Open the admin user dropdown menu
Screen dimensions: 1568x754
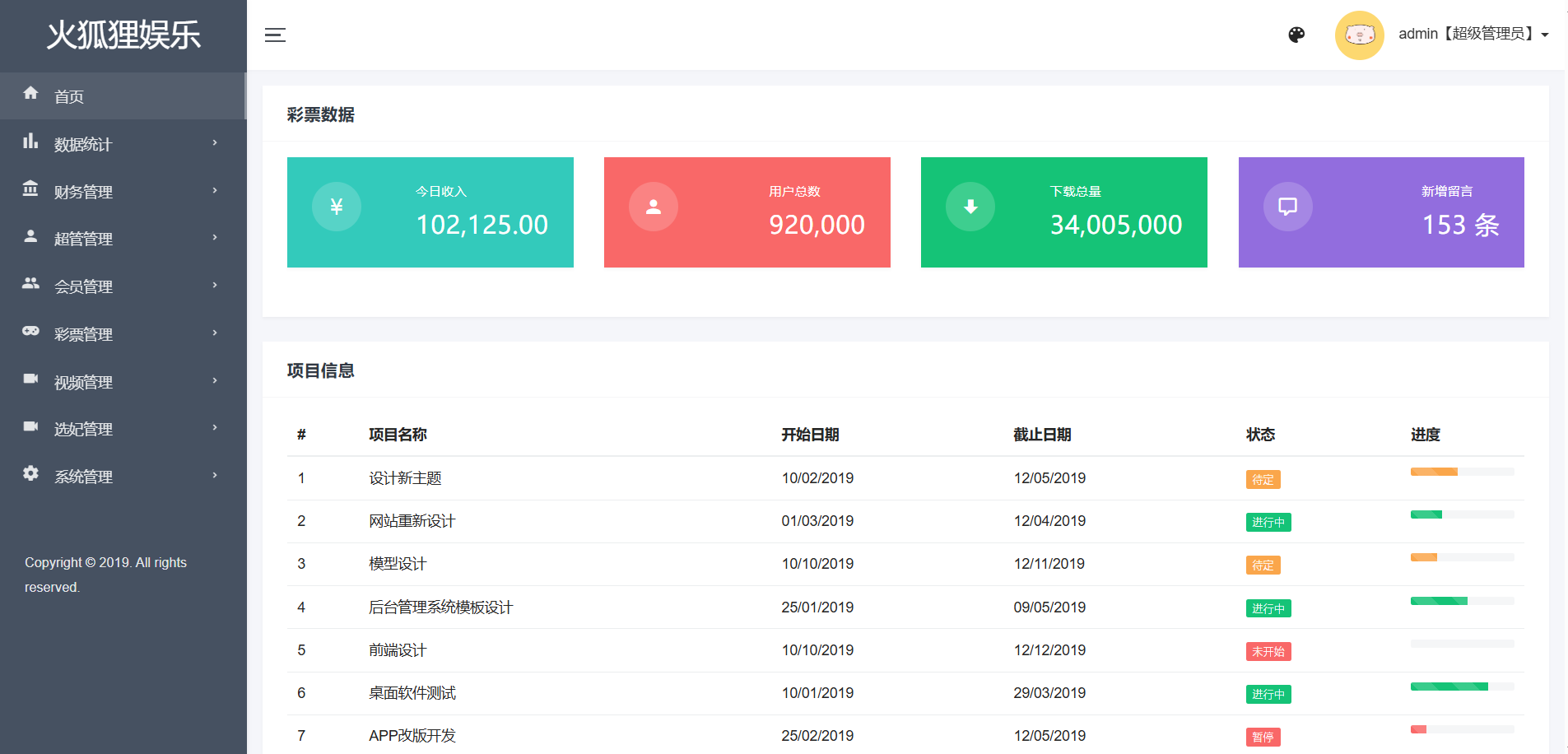tap(1473, 35)
